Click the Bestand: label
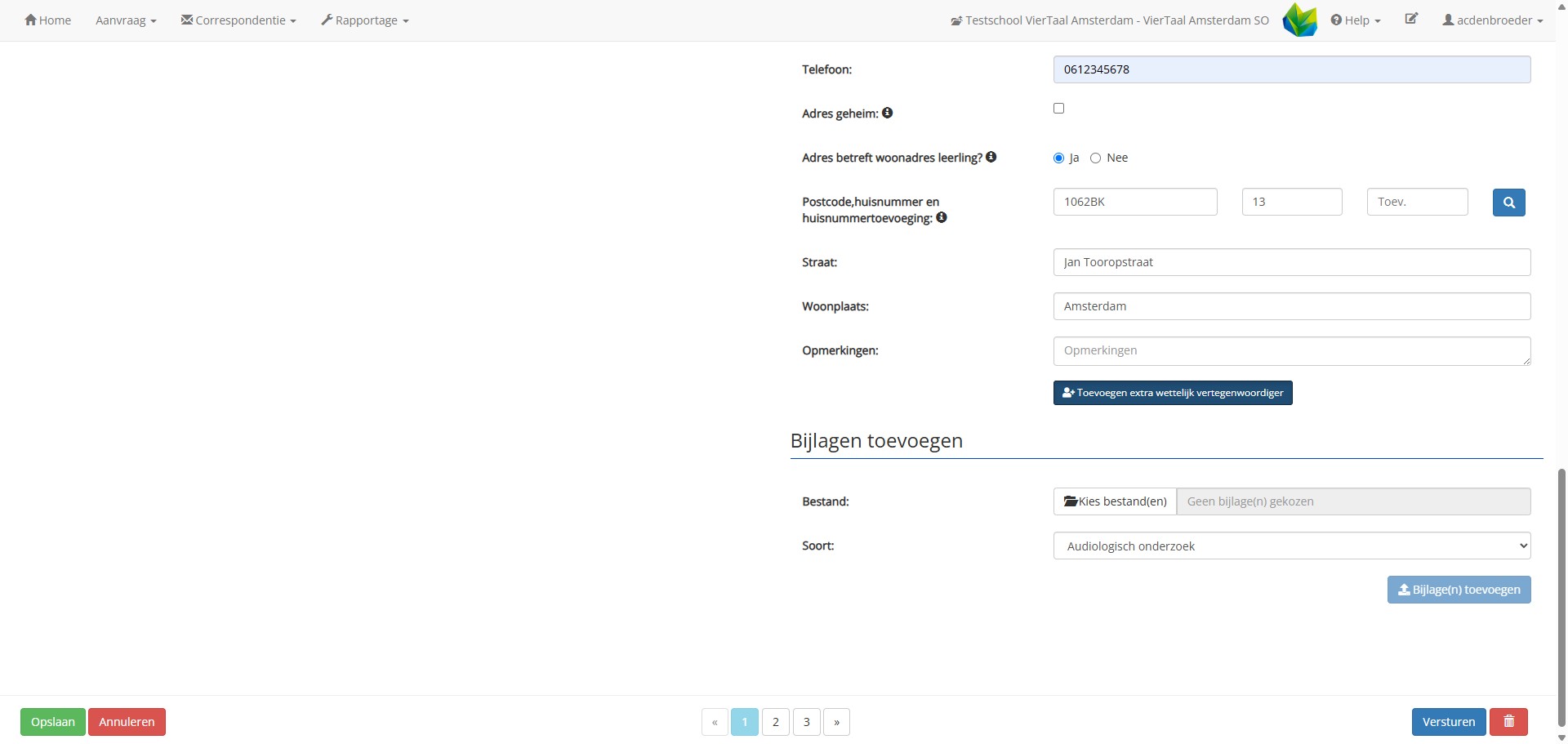The image size is (1568, 744). click(826, 501)
